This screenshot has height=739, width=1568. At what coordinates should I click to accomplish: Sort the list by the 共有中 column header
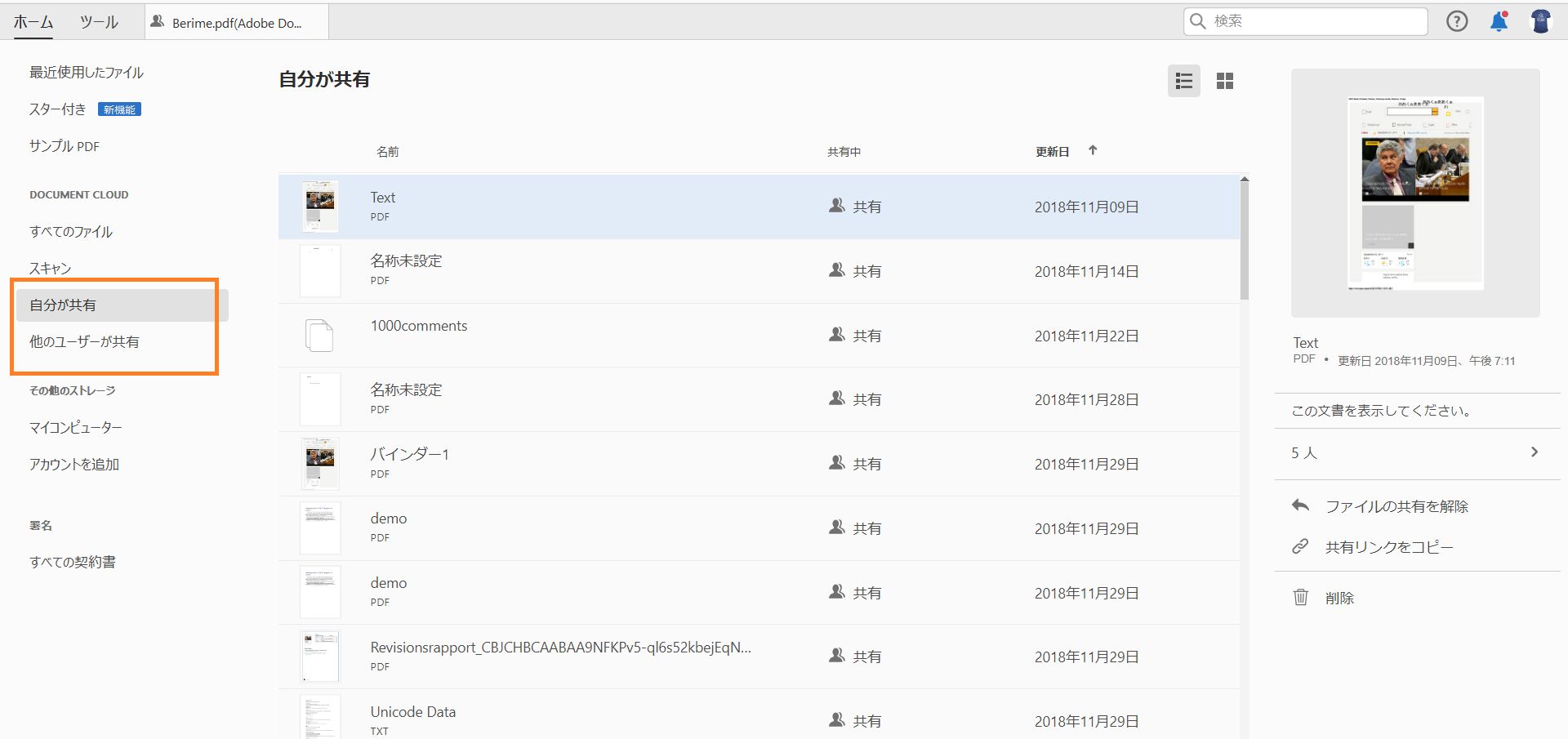pos(844,152)
